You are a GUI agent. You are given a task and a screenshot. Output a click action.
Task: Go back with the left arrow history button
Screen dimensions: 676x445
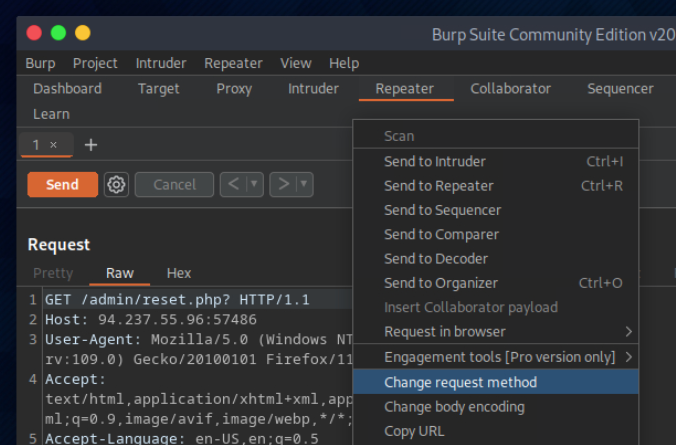(x=232, y=184)
